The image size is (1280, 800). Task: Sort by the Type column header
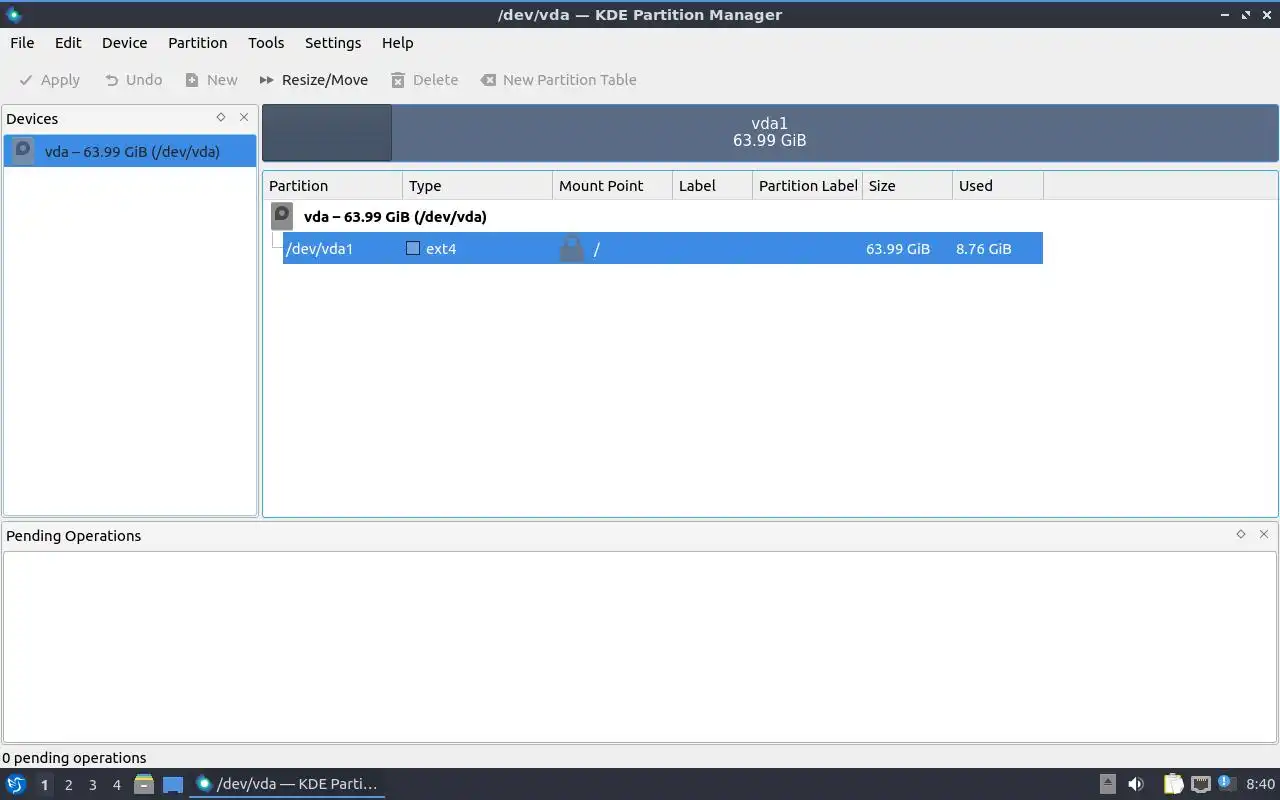point(477,186)
